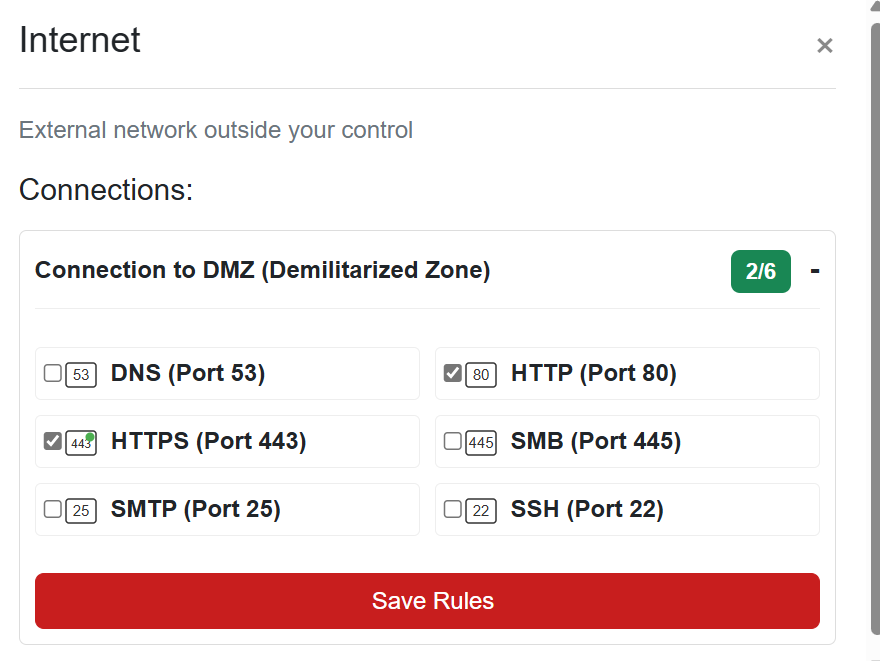Screen dimensions: 880x661
Task: Uncheck the HTTPS checkbox
Action: point(53,441)
